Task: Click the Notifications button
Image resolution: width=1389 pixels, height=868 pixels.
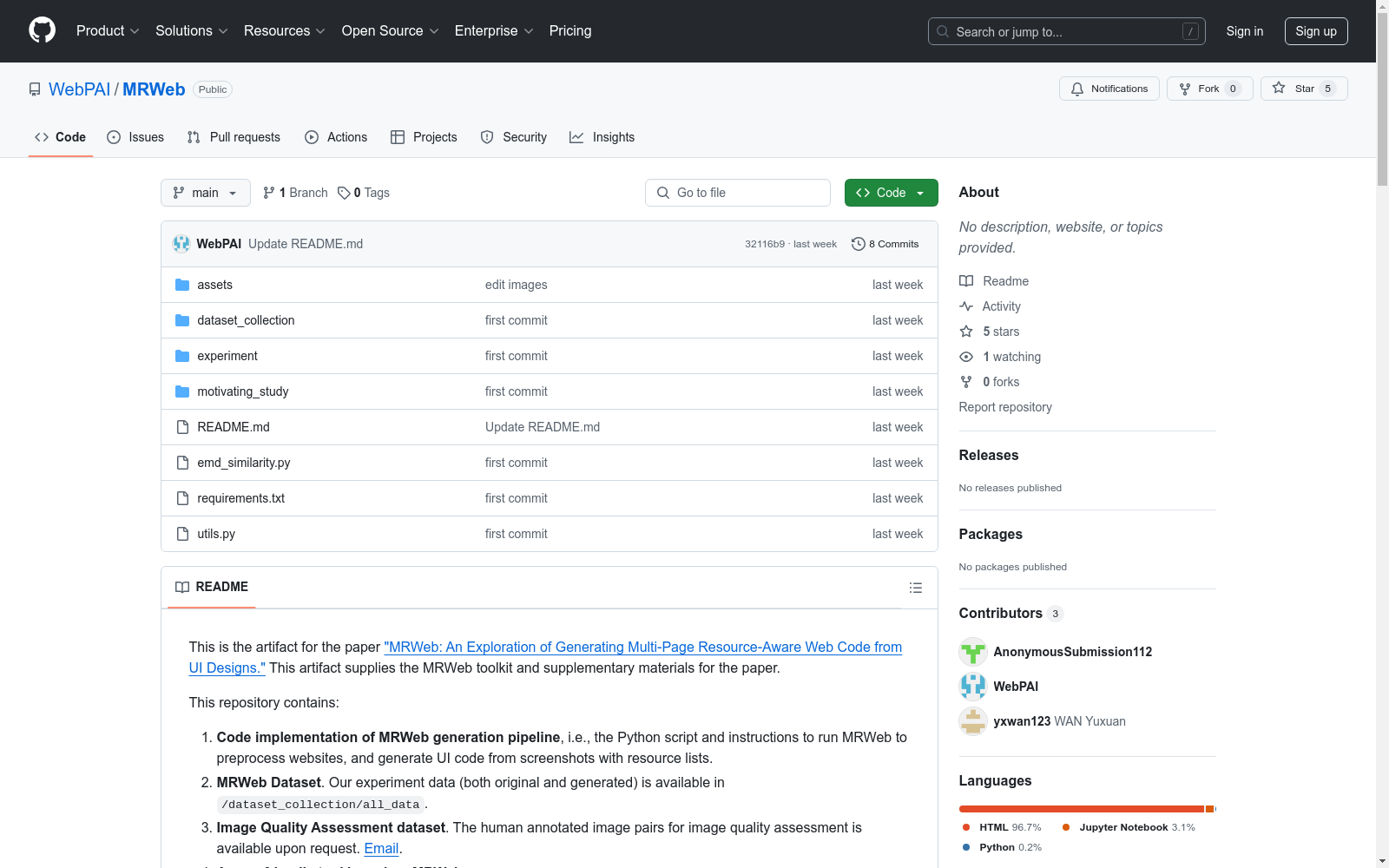Action: click(1109, 89)
